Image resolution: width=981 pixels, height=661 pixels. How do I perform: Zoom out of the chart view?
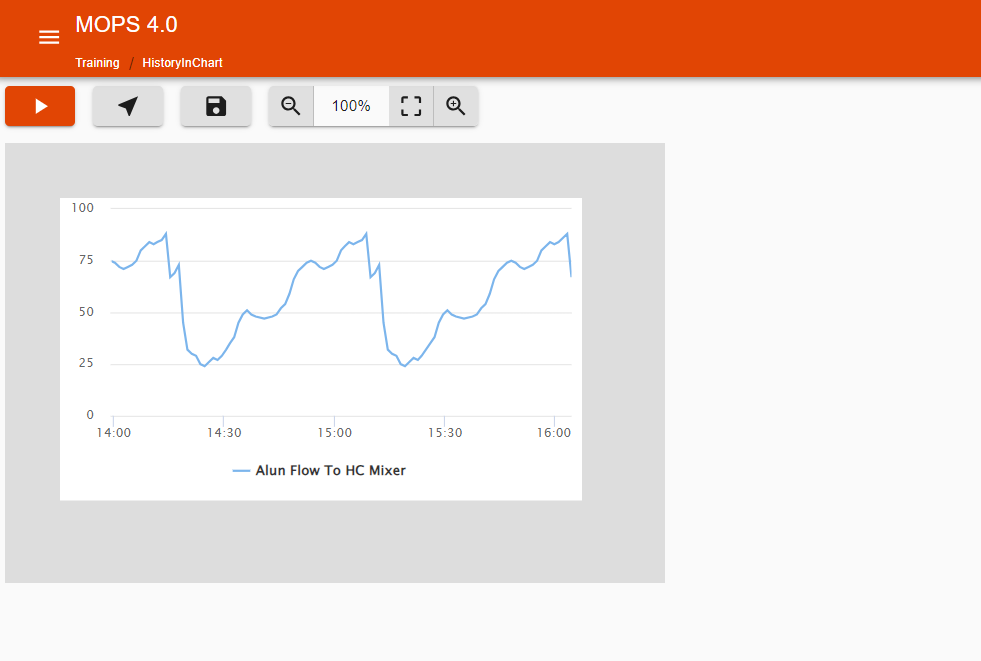pyautogui.click(x=291, y=105)
